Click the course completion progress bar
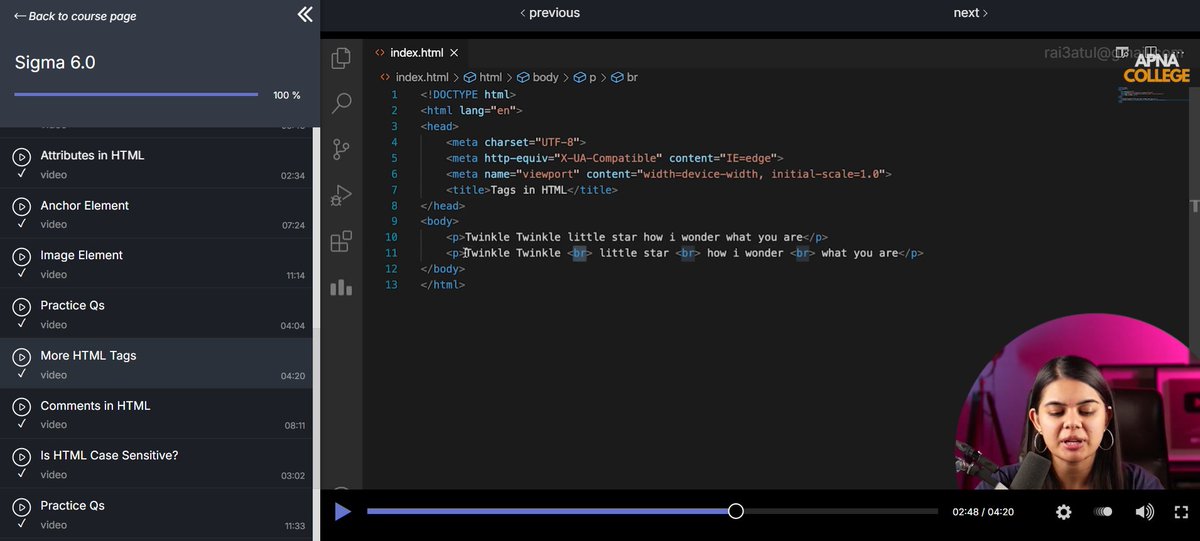The width and height of the screenshot is (1200, 541). (x=136, y=95)
